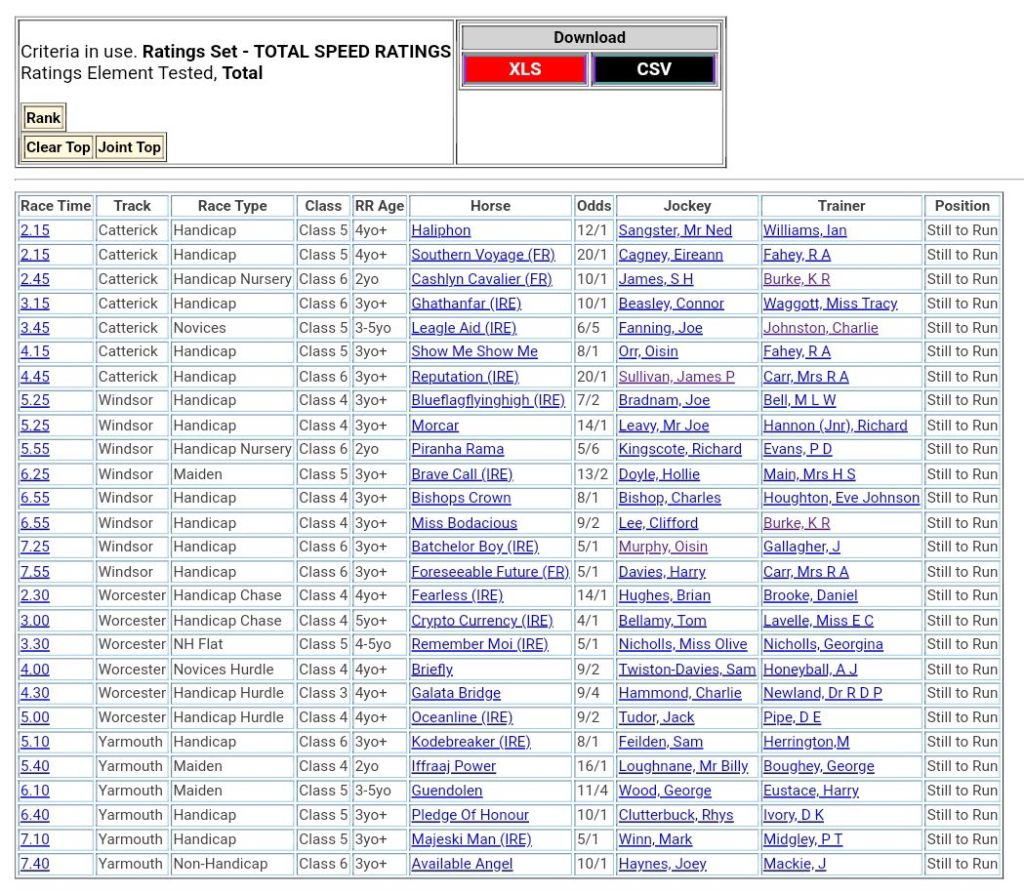Viewport: 1024px width, 894px height.
Task: Click the red XLS download button
Action: [x=524, y=69]
